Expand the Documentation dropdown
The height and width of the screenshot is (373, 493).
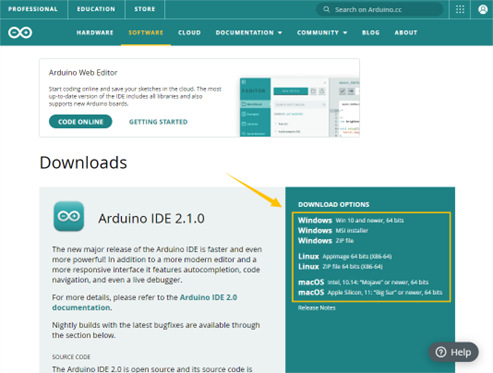coord(249,33)
